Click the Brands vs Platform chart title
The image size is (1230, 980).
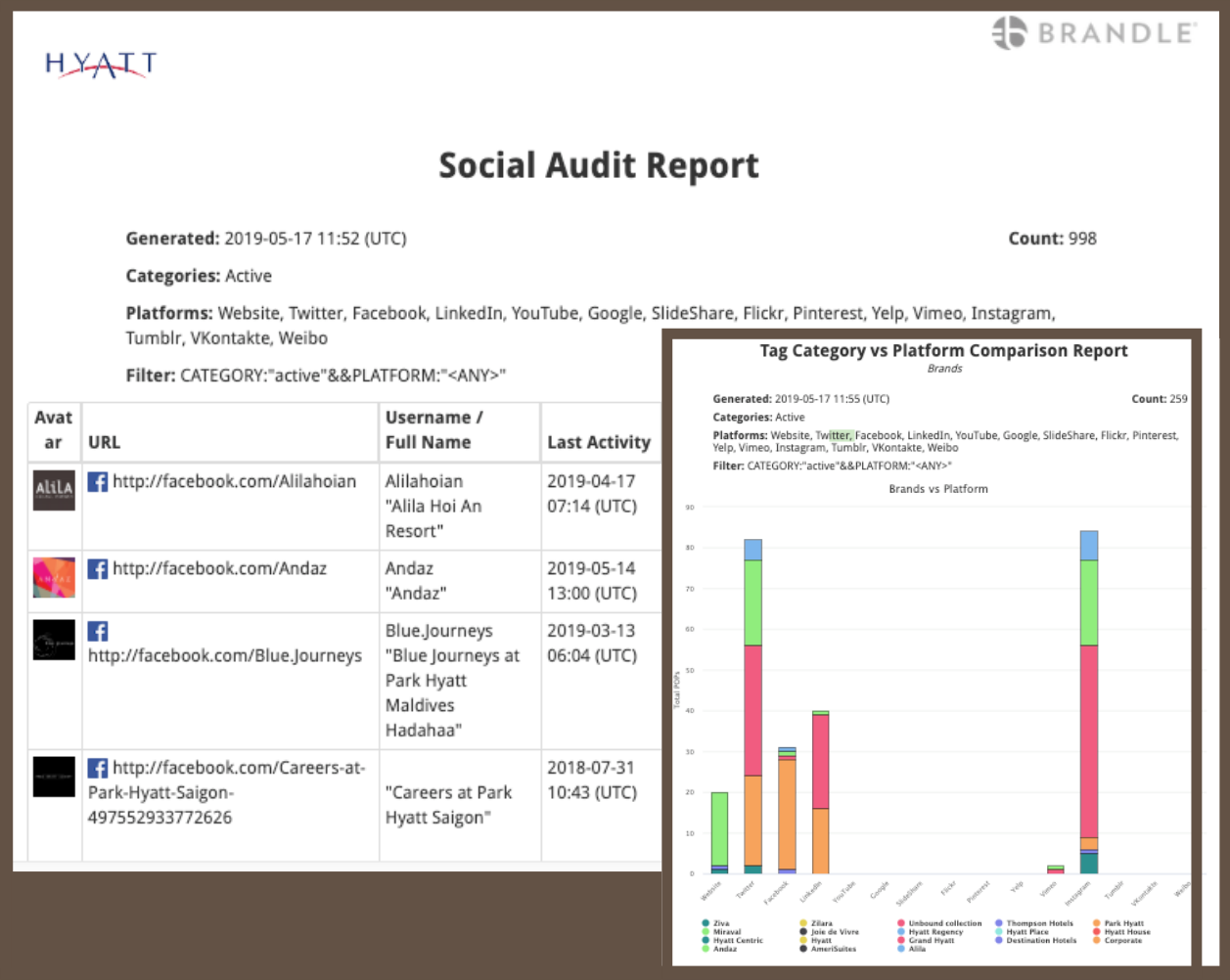click(x=938, y=489)
